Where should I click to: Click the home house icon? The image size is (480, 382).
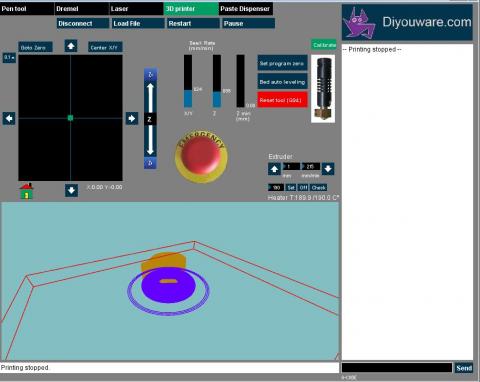27,191
